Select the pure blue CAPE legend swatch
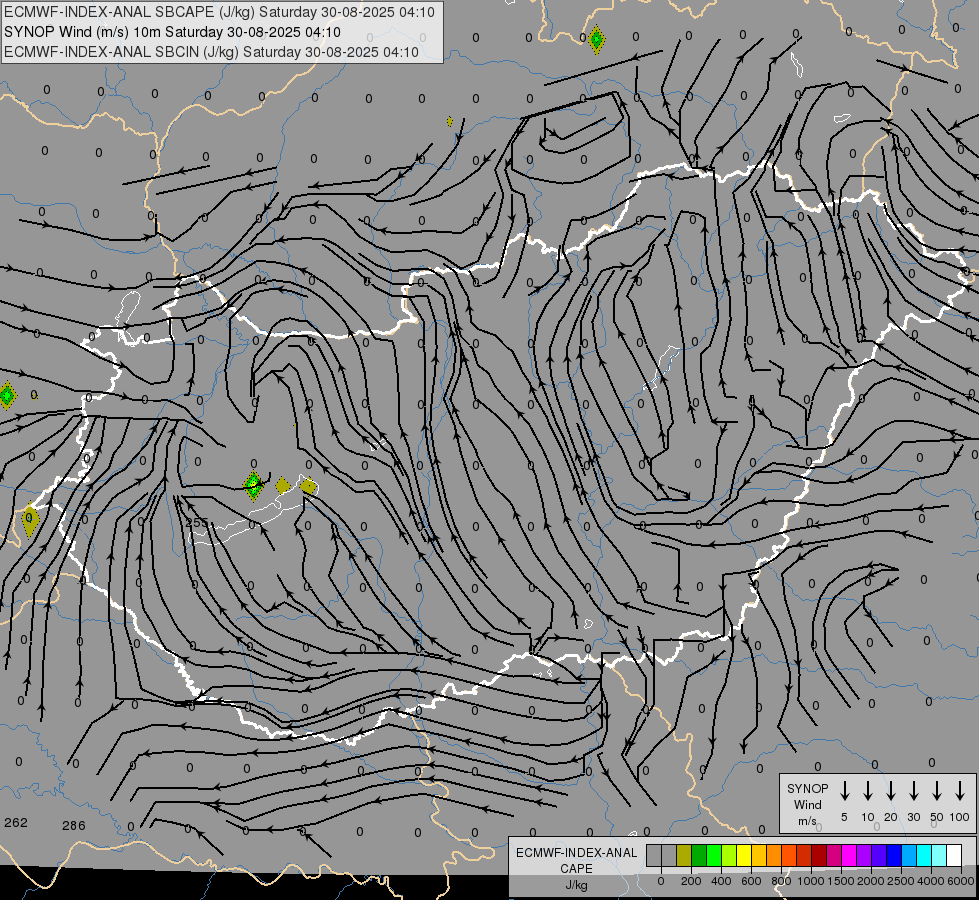This screenshot has height=900, width=979. 894,855
